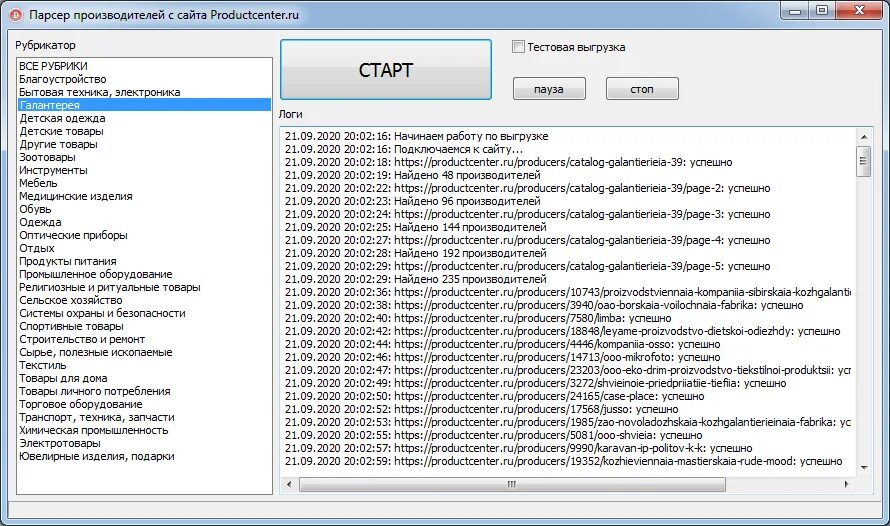This screenshot has height=526, width=890.
Task: Click log line with 14713/ooo-mikrofoto
Action: pyautogui.click(x=502, y=357)
